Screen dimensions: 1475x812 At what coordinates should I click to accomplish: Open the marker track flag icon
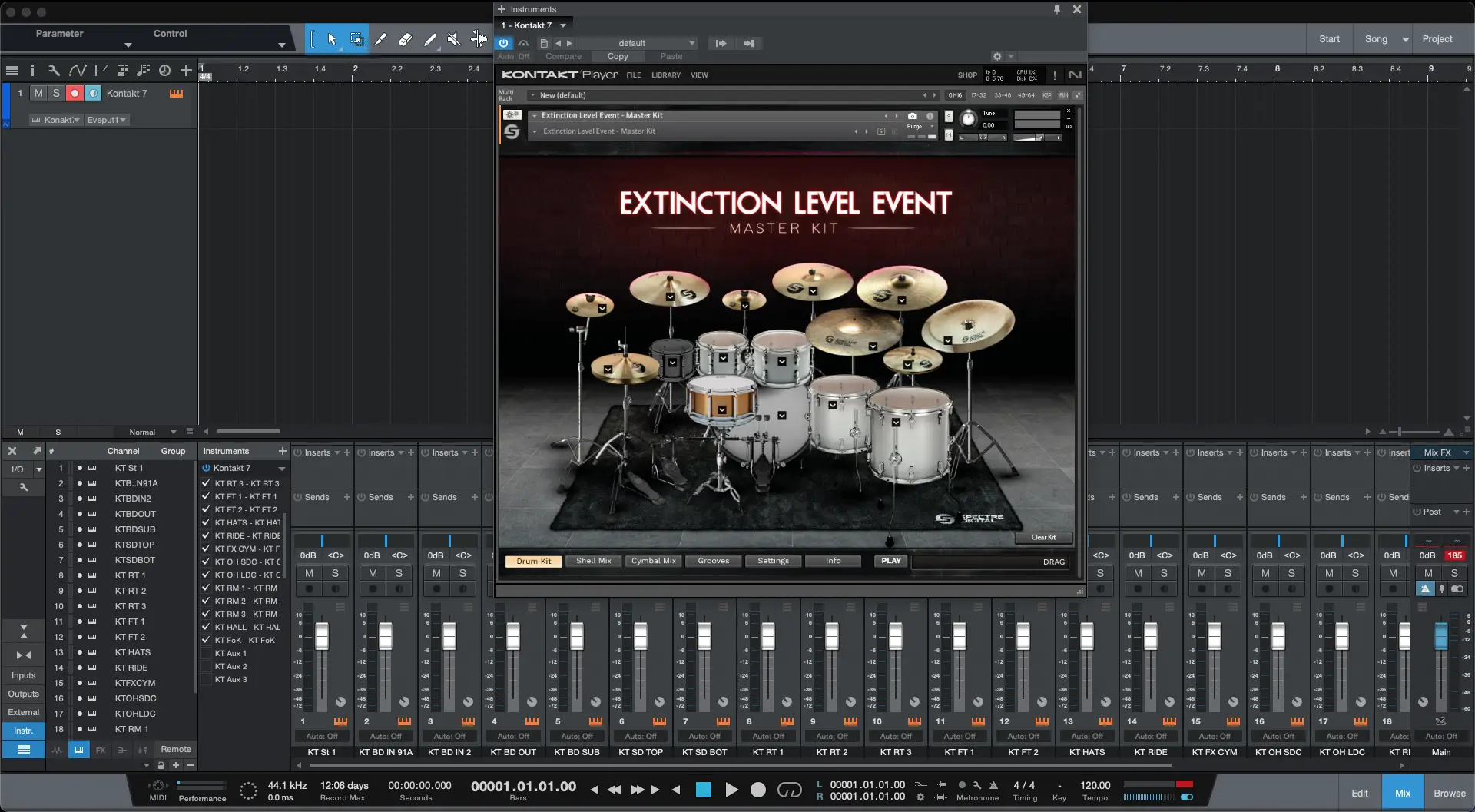(101, 70)
